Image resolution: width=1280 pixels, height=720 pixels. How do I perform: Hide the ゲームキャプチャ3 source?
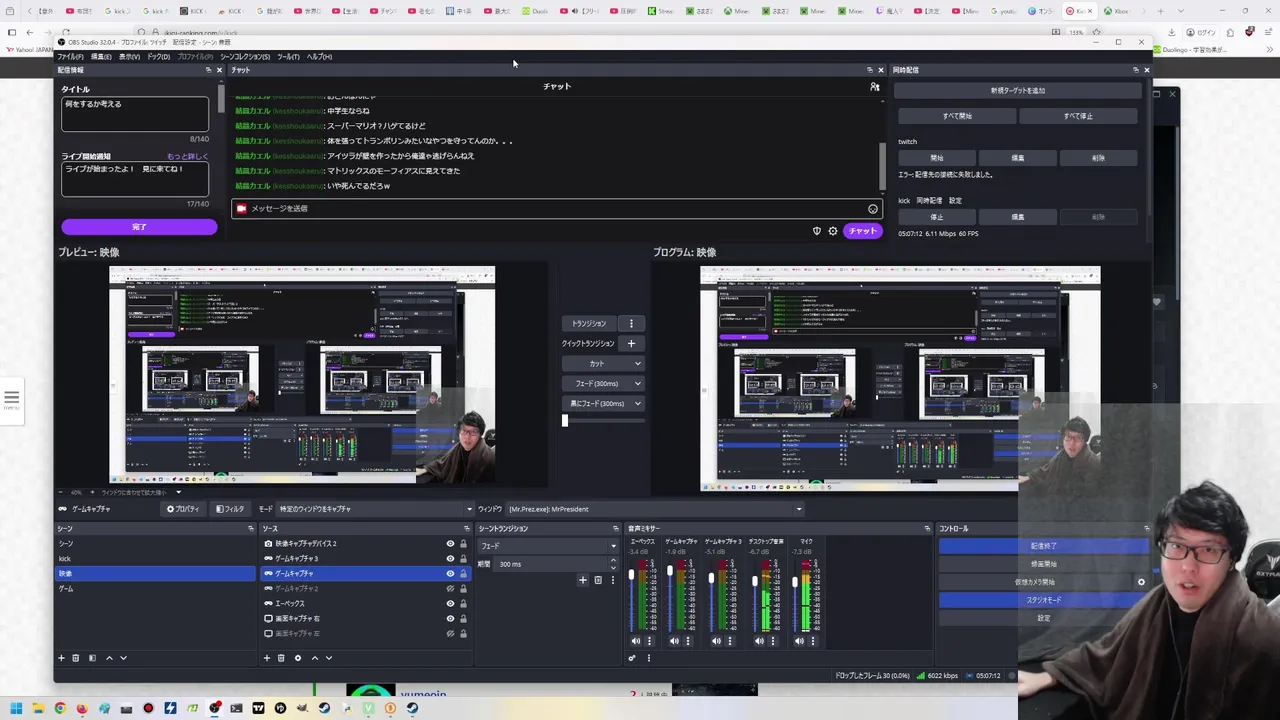pos(450,559)
